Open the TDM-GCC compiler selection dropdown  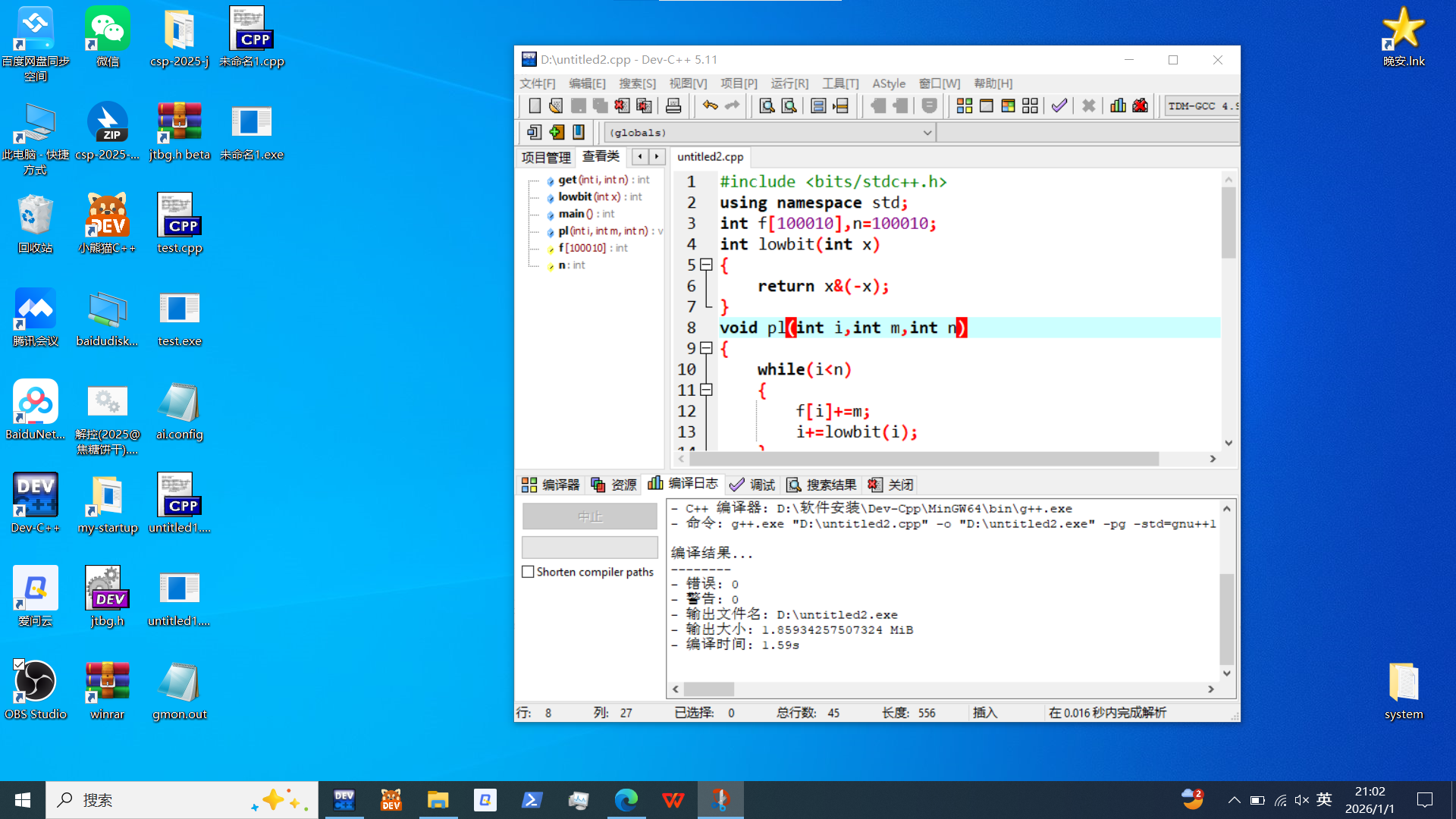click(x=1202, y=106)
